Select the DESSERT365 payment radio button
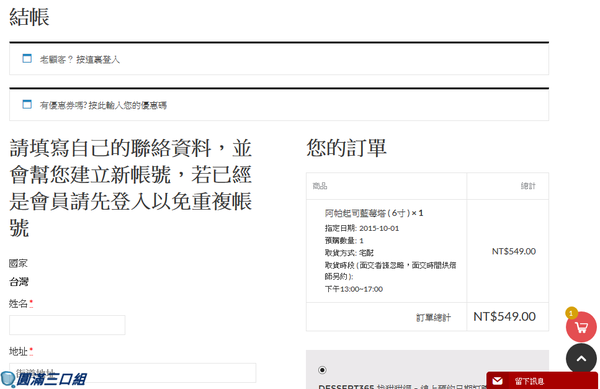This screenshot has width=600, height=389. [x=322, y=370]
